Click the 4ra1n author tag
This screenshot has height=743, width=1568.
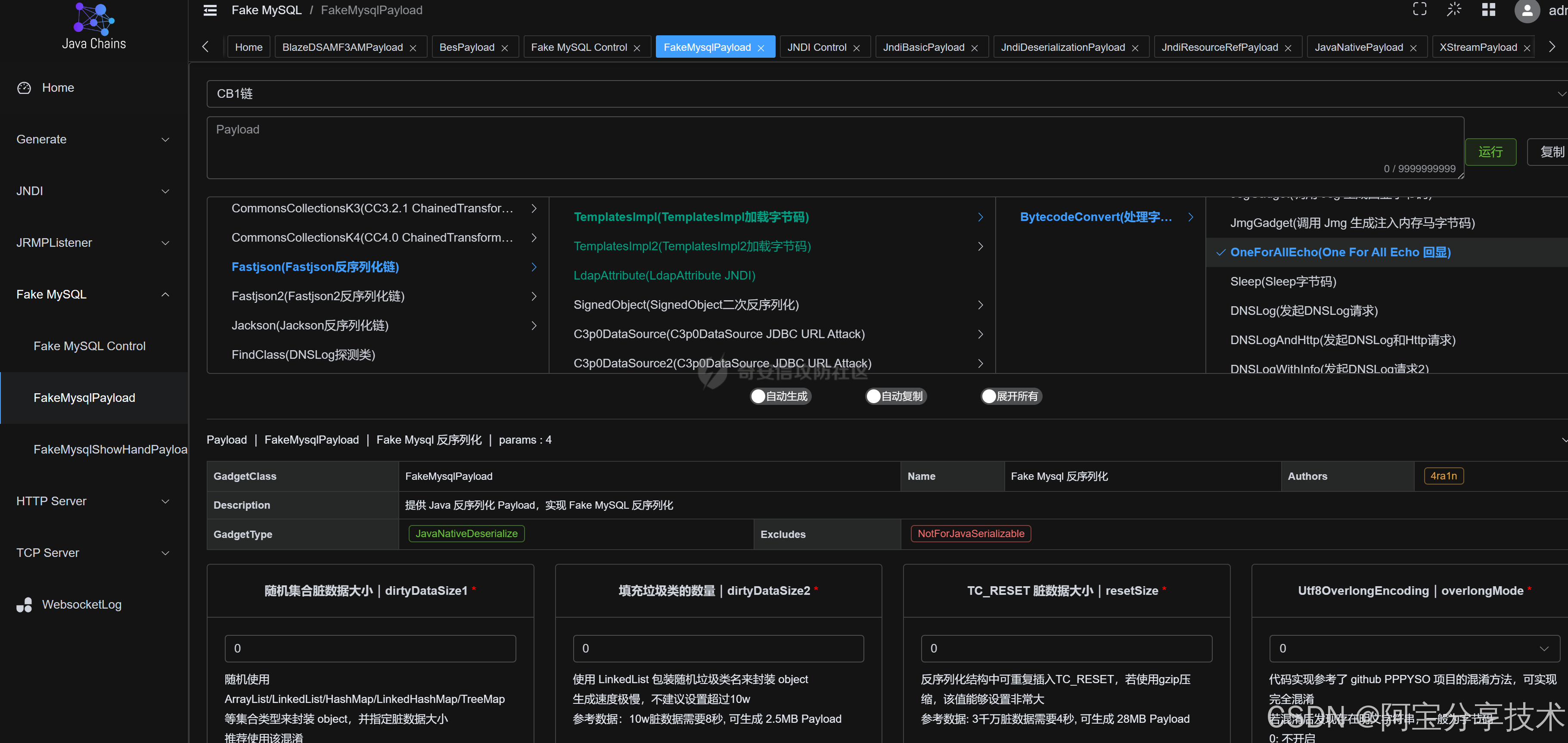click(x=1443, y=476)
